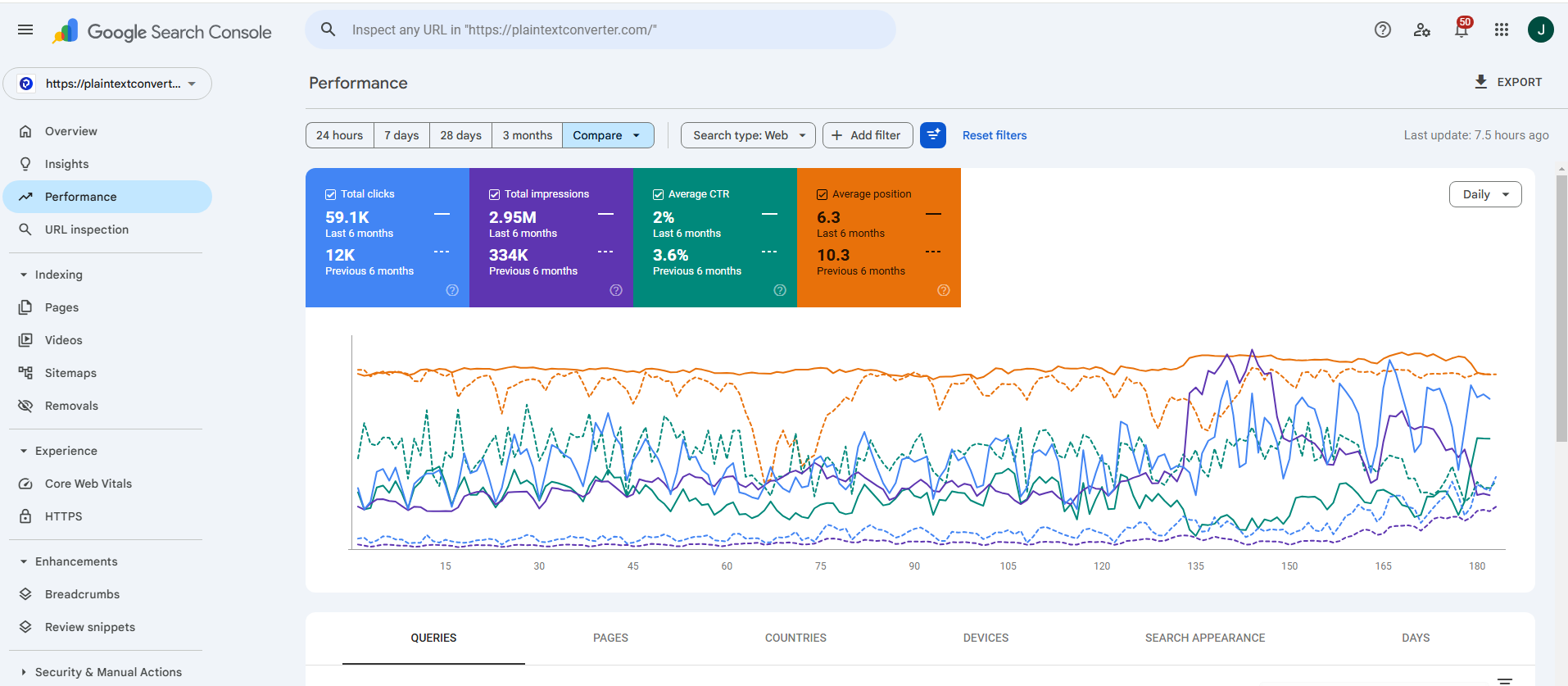Click the EXPORT button
This screenshot has height=686, width=1568.
1508,82
